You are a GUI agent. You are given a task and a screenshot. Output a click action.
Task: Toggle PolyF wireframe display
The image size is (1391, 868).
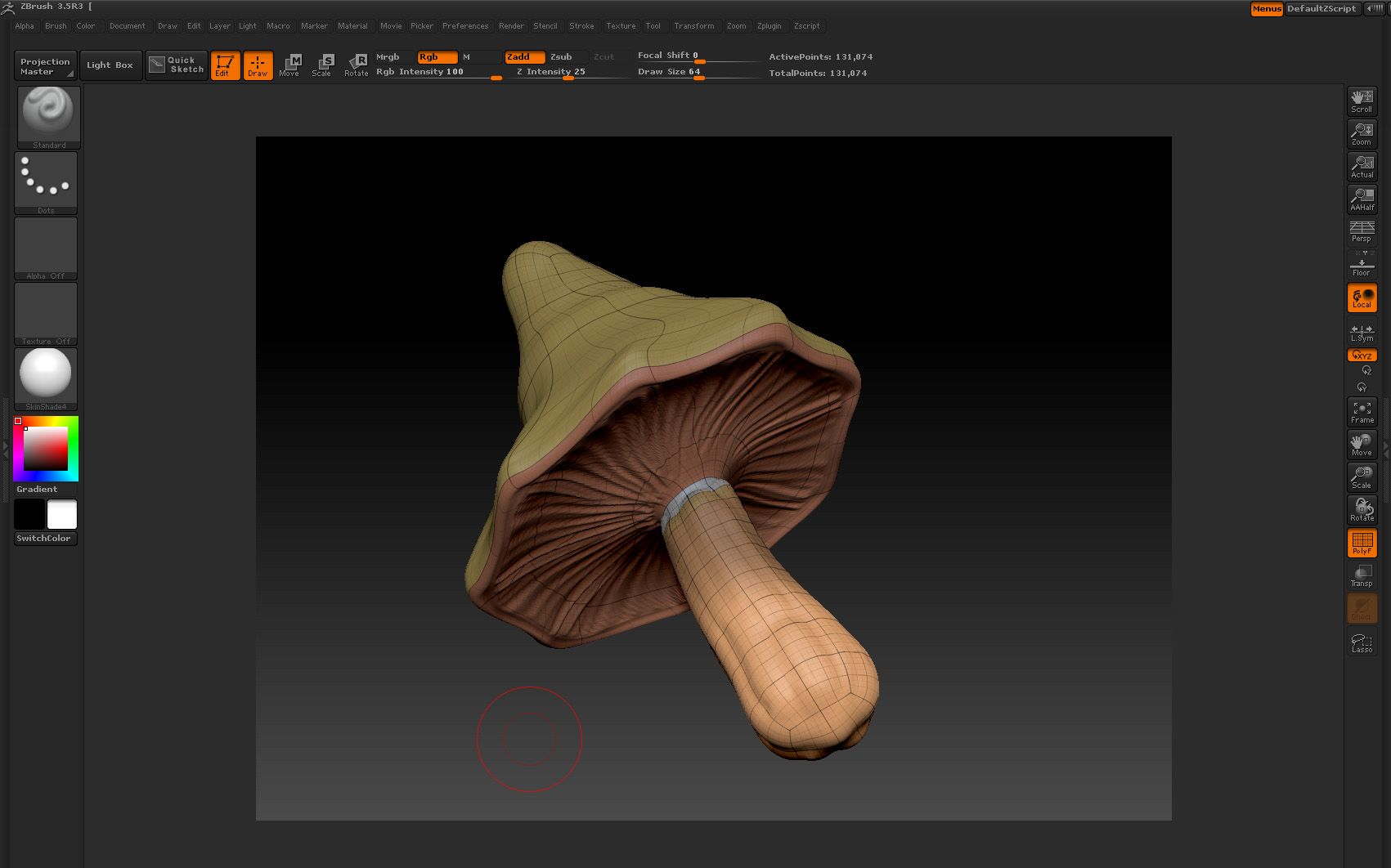click(1362, 543)
